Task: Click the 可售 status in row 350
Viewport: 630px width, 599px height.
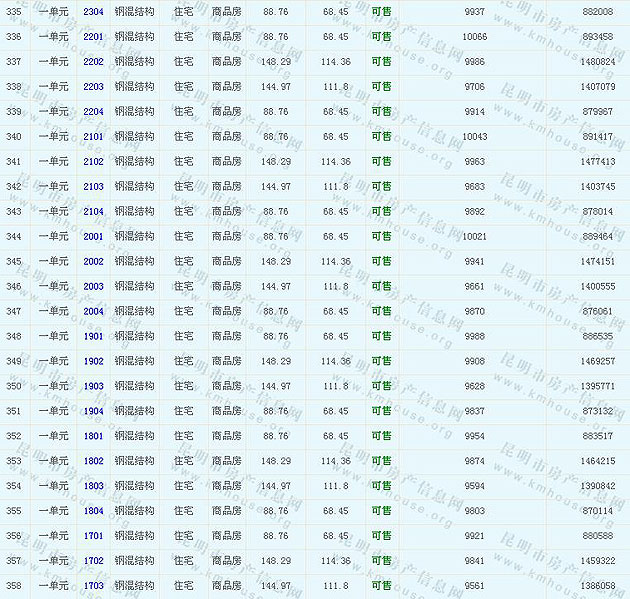Action: [x=381, y=386]
